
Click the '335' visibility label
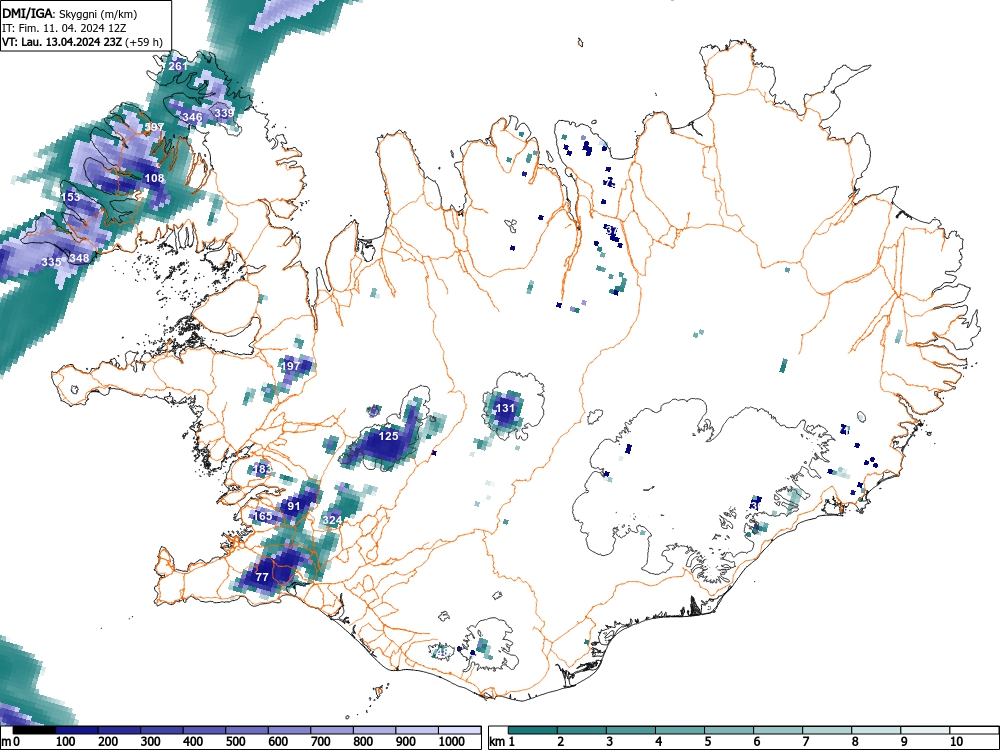(51, 262)
